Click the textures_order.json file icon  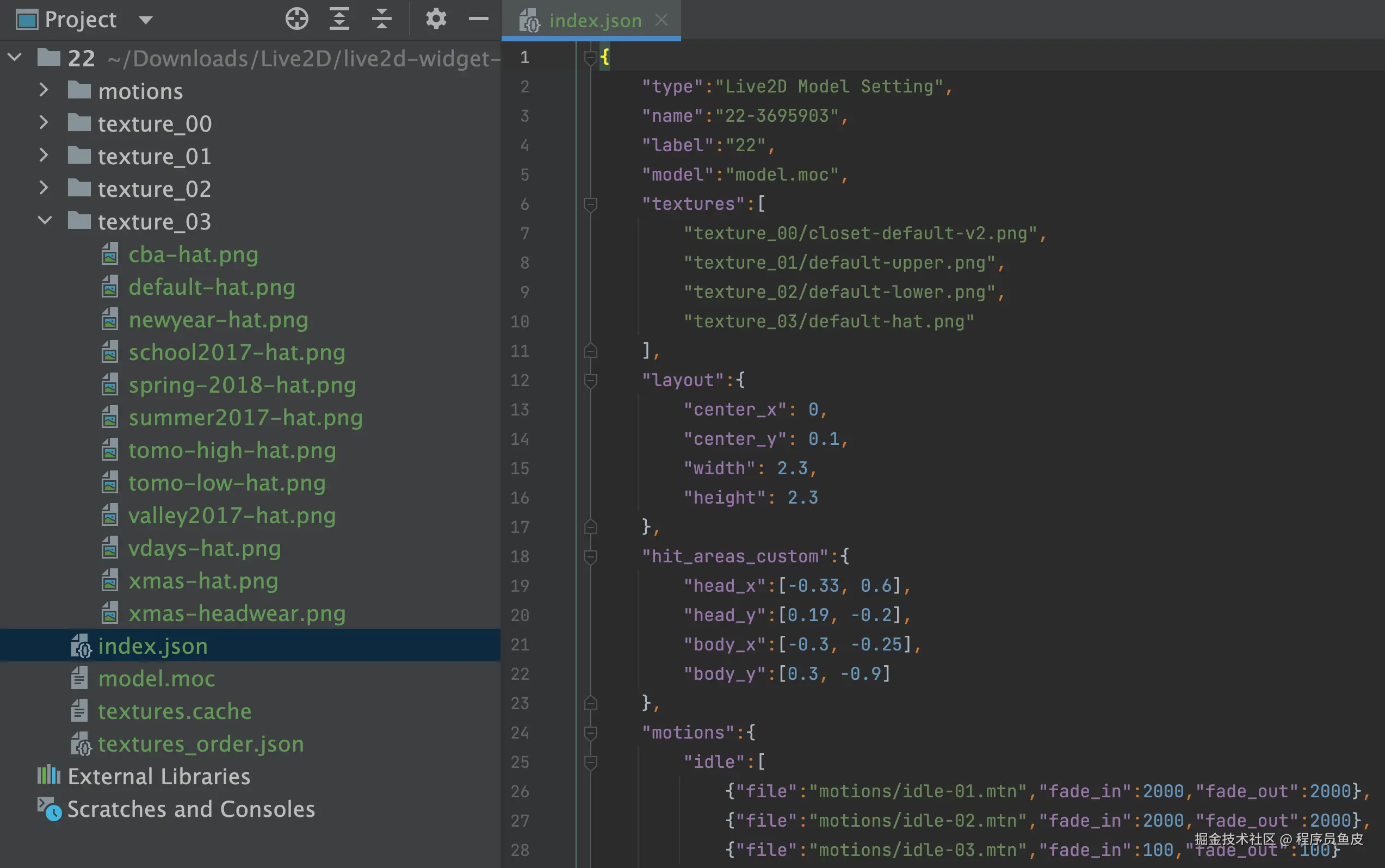coord(81,744)
